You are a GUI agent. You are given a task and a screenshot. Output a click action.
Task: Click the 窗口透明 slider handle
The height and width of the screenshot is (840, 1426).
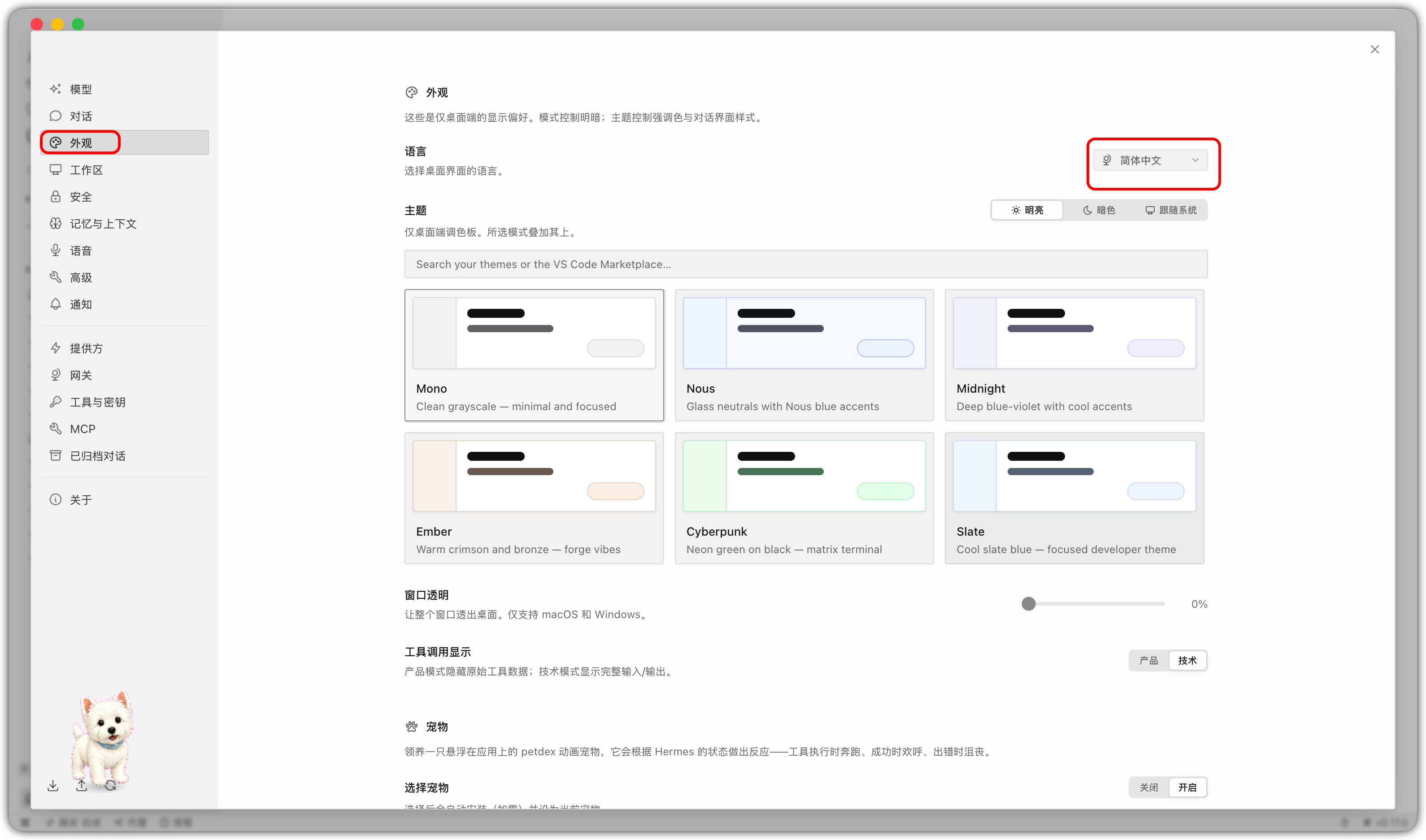tap(1028, 604)
